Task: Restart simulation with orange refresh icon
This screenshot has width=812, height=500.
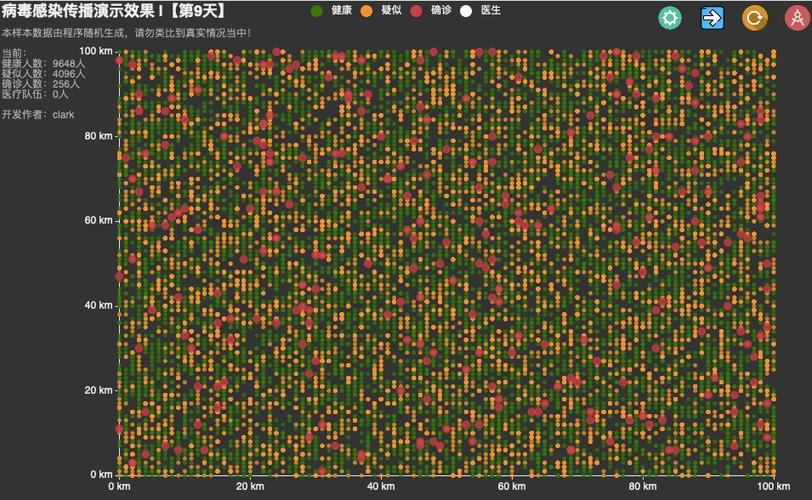Action: (755, 18)
